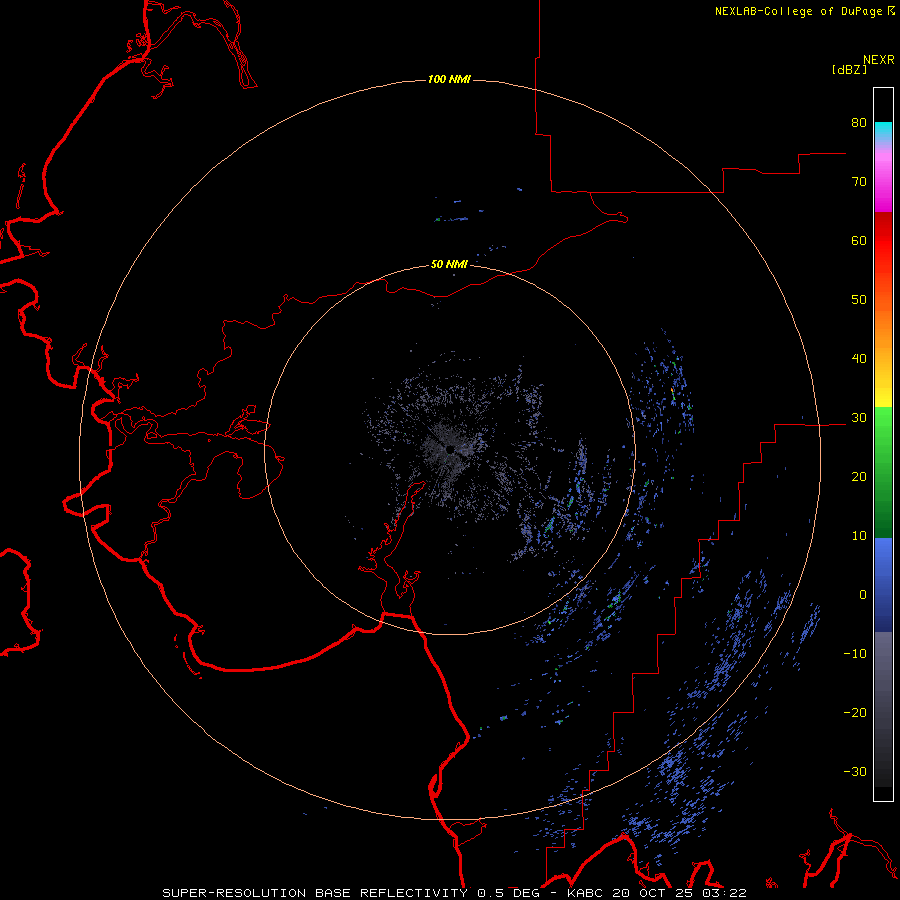Click the 0 value on the dBZ scale

863,595
